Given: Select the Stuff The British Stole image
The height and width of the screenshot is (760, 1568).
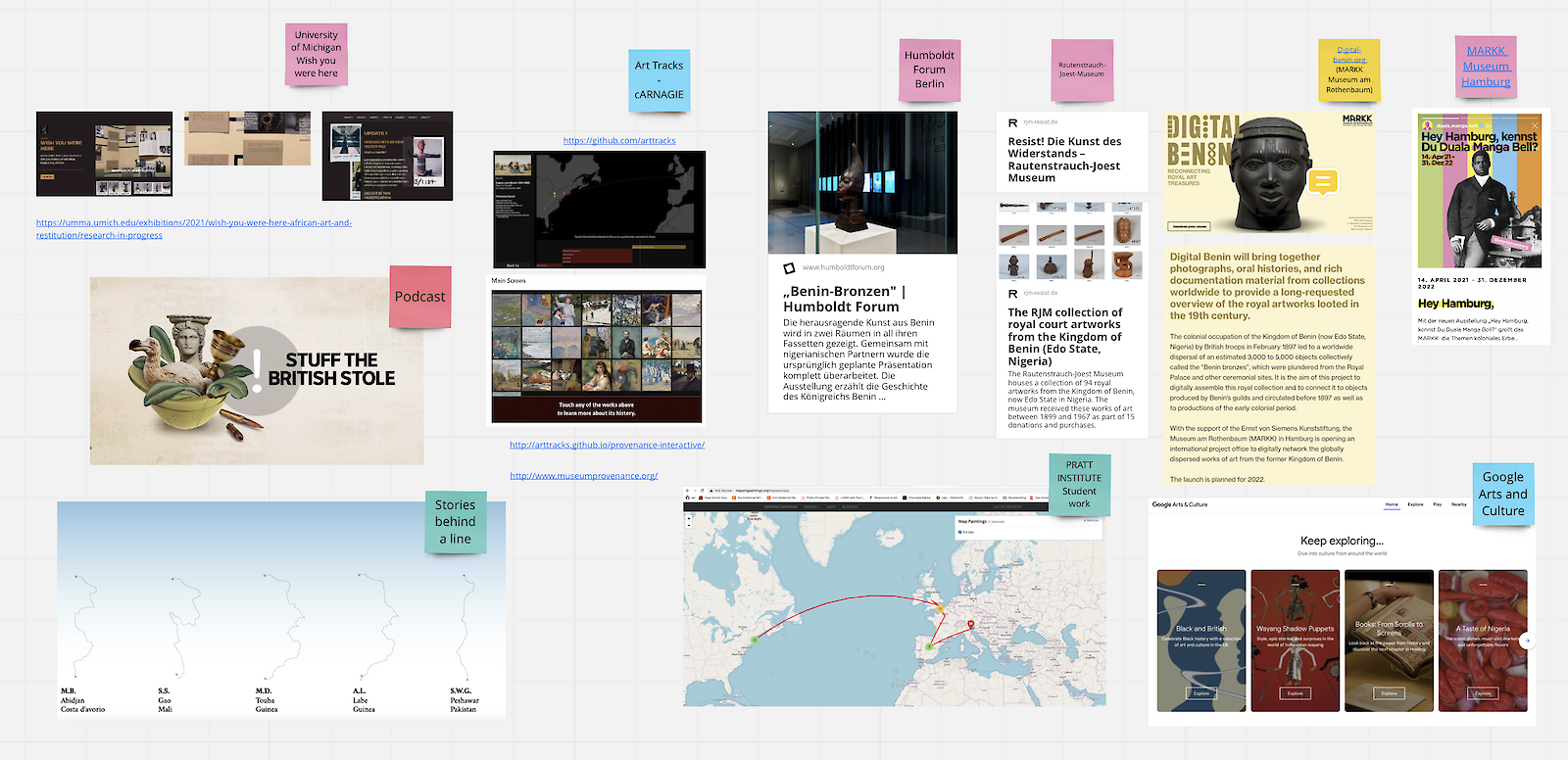Looking at the screenshot, I should [257, 370].
